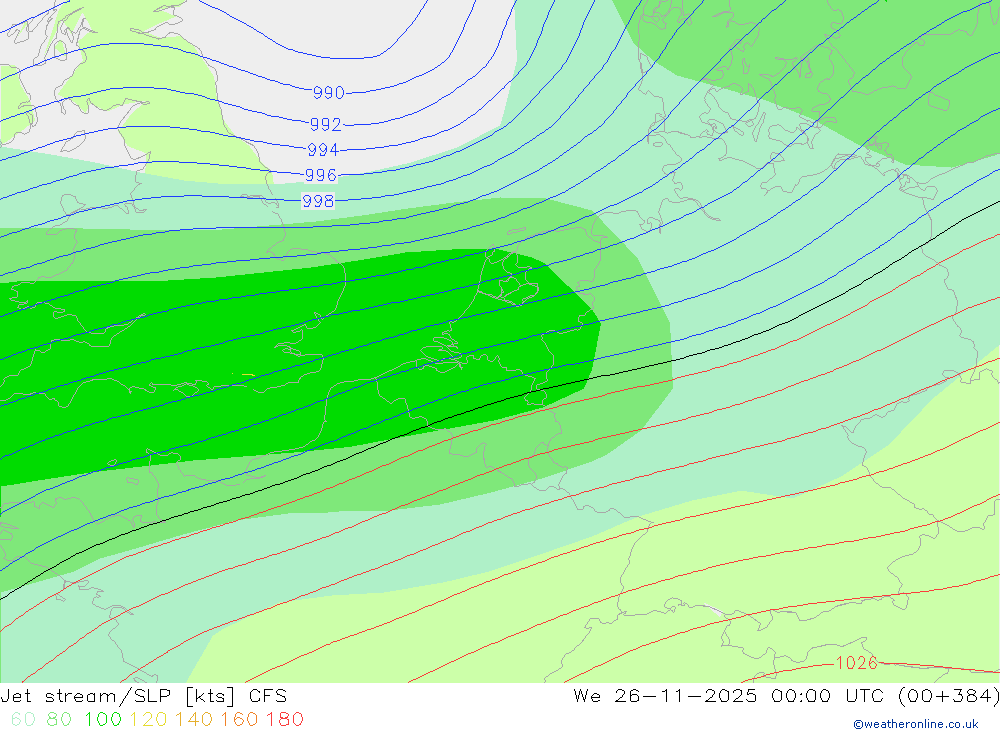Click the 180 kts legend value

click(284, 720)
